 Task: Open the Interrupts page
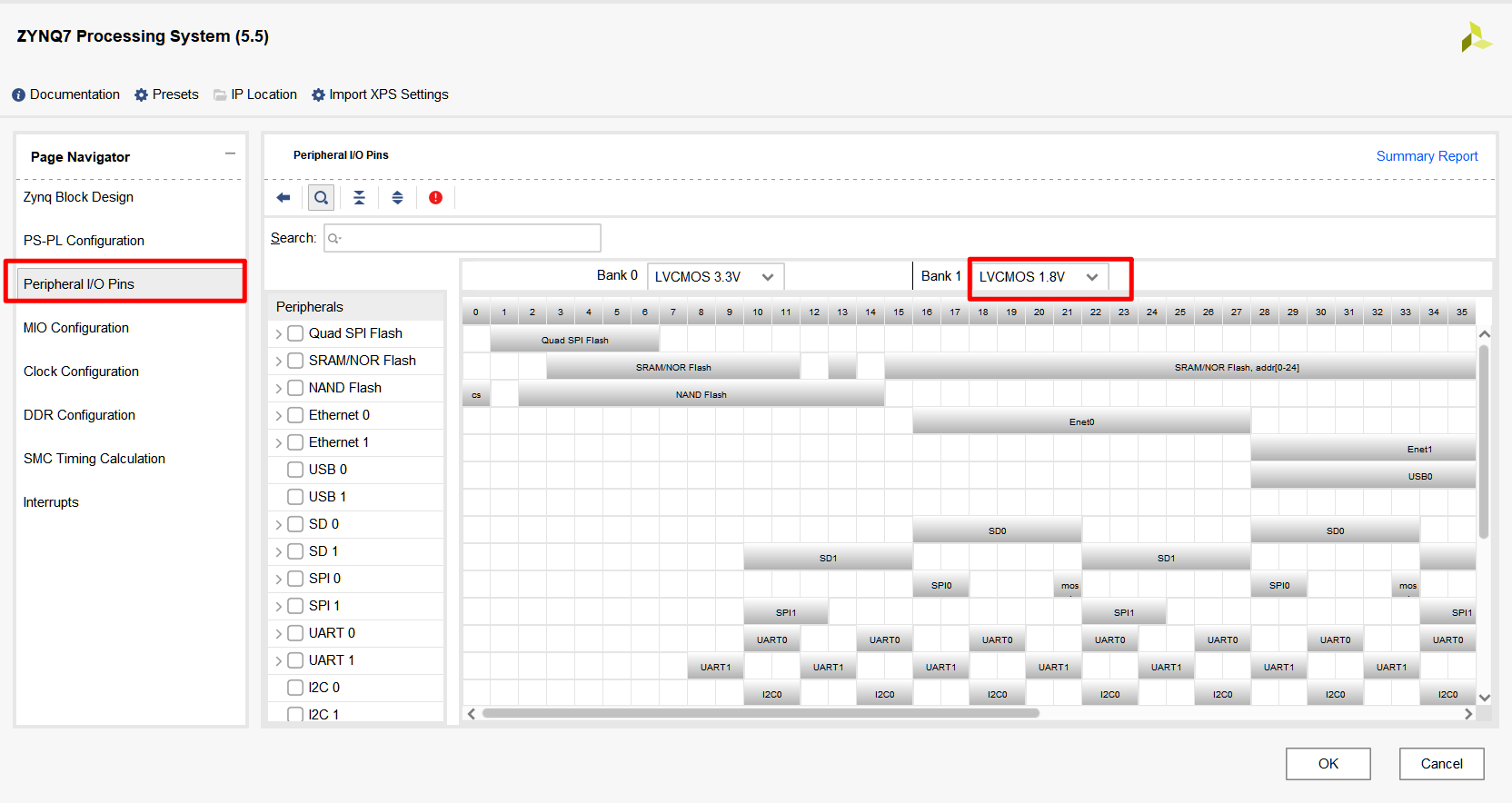point(51,502)
